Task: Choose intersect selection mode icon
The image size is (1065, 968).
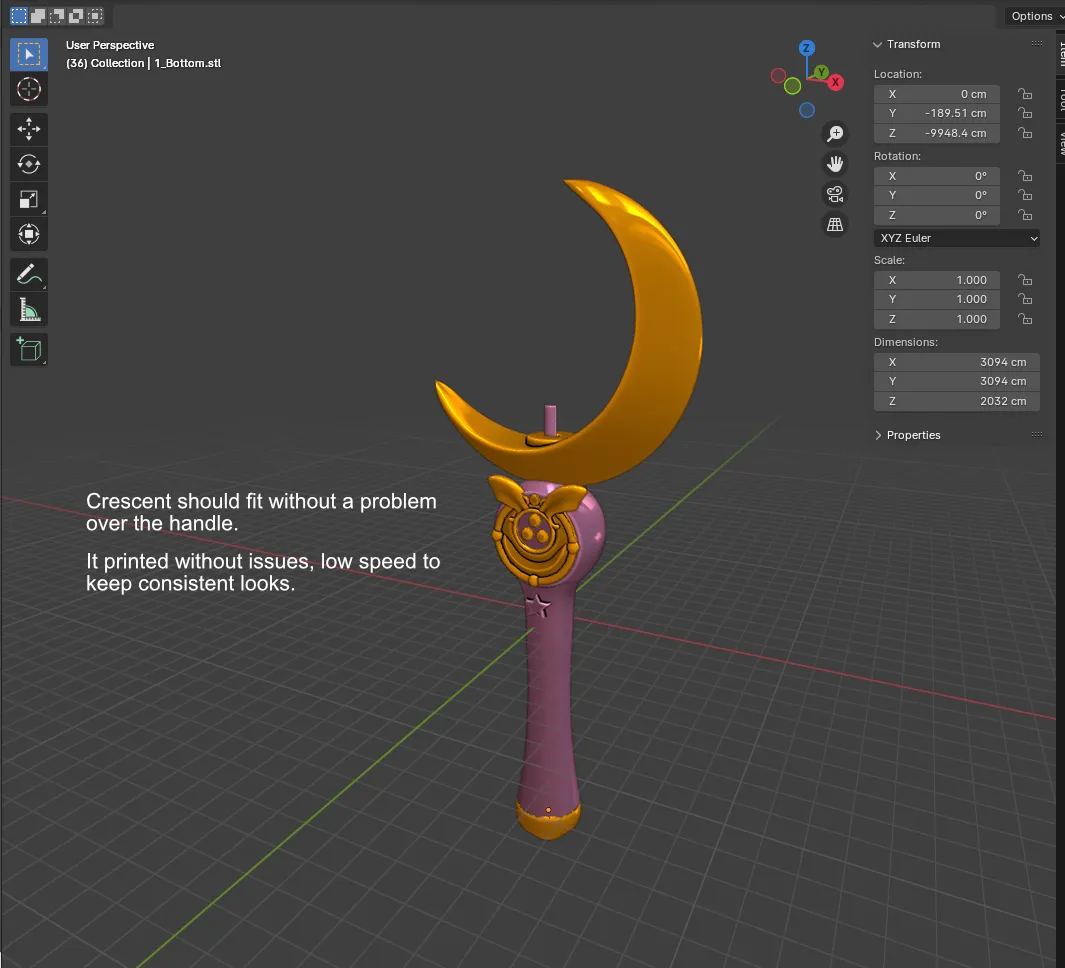Action: (95, 16)
